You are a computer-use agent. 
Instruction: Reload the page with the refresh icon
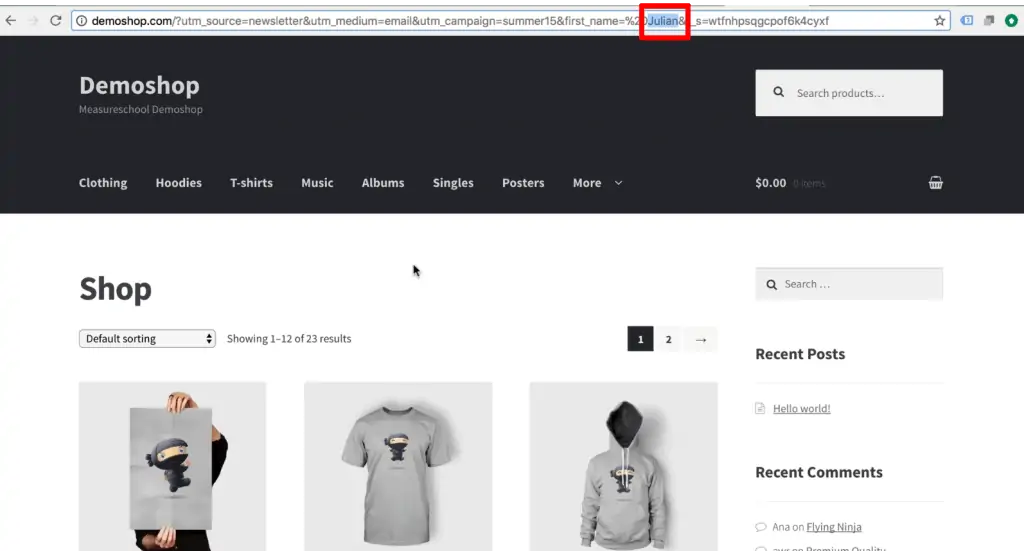[56, 20]
